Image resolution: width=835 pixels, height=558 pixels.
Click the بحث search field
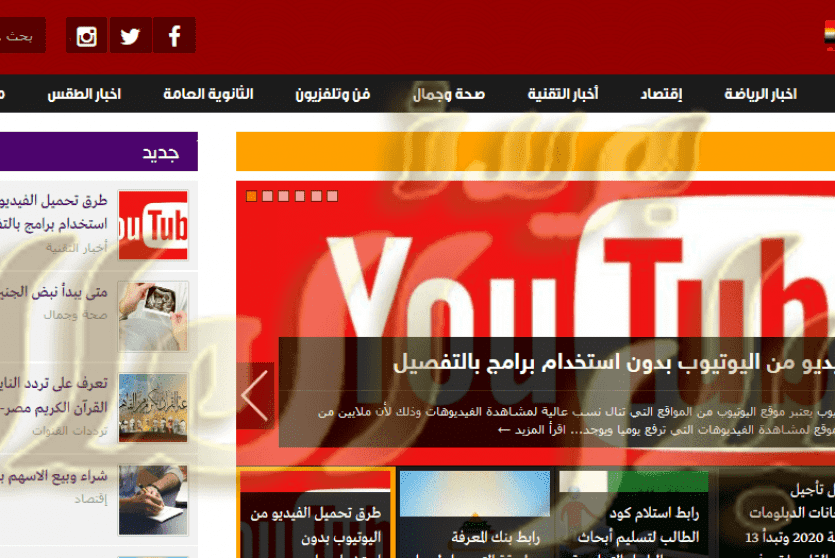(21, 35)
